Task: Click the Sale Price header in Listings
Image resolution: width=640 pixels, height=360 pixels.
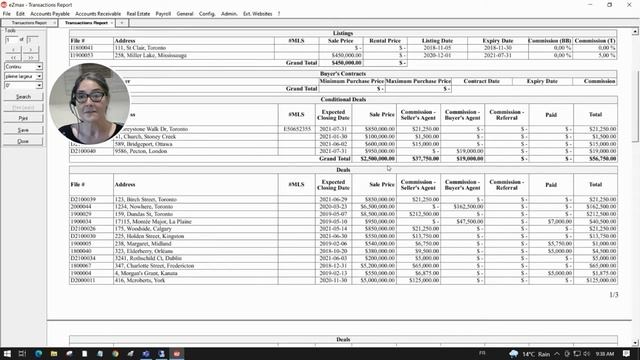Action: [x=340, y=40]
